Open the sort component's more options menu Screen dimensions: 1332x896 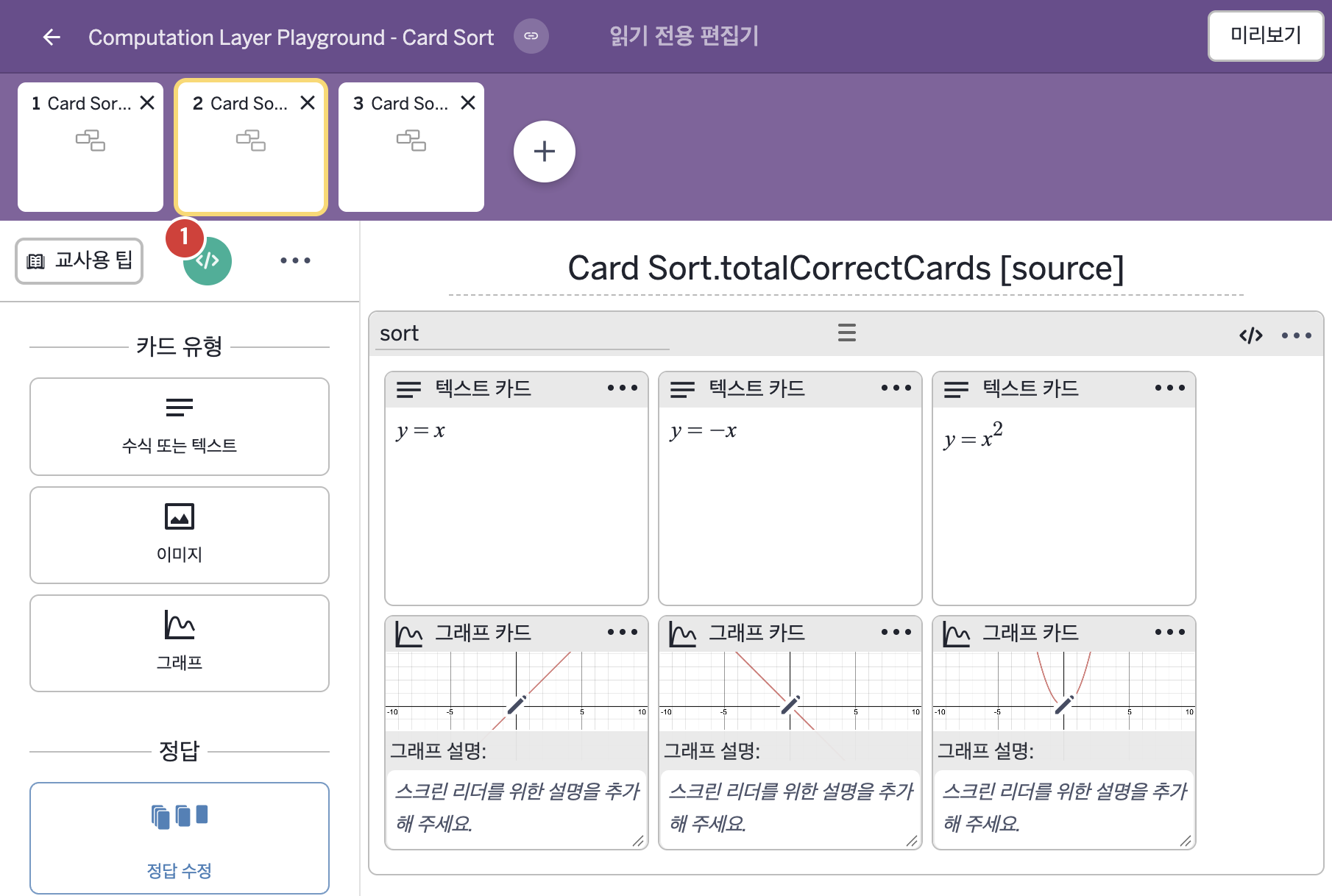[x=1297, y=335]
